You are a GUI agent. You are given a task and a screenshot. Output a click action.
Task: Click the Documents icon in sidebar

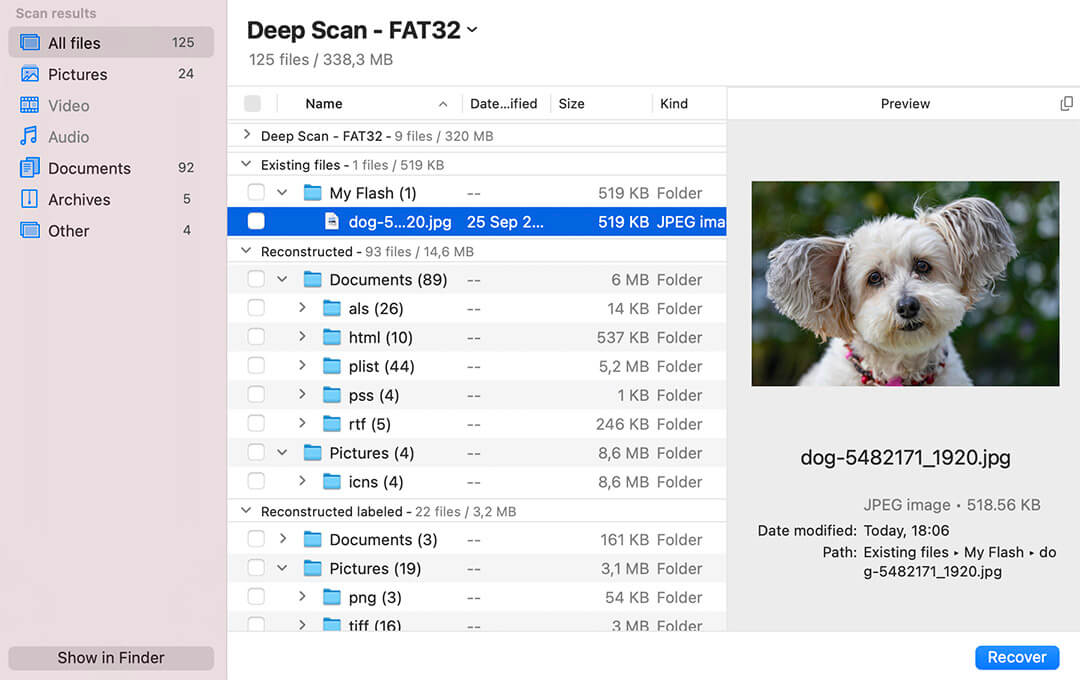(30, 168)
